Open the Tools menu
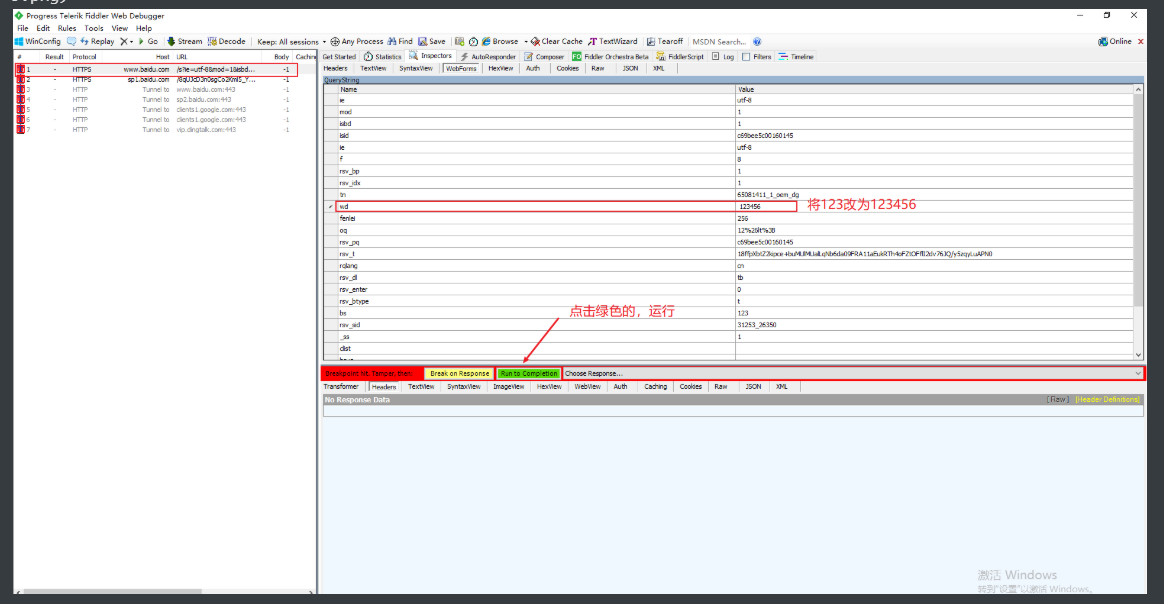Viewport: 1164px width, 604px height. (x=94, y=28)
